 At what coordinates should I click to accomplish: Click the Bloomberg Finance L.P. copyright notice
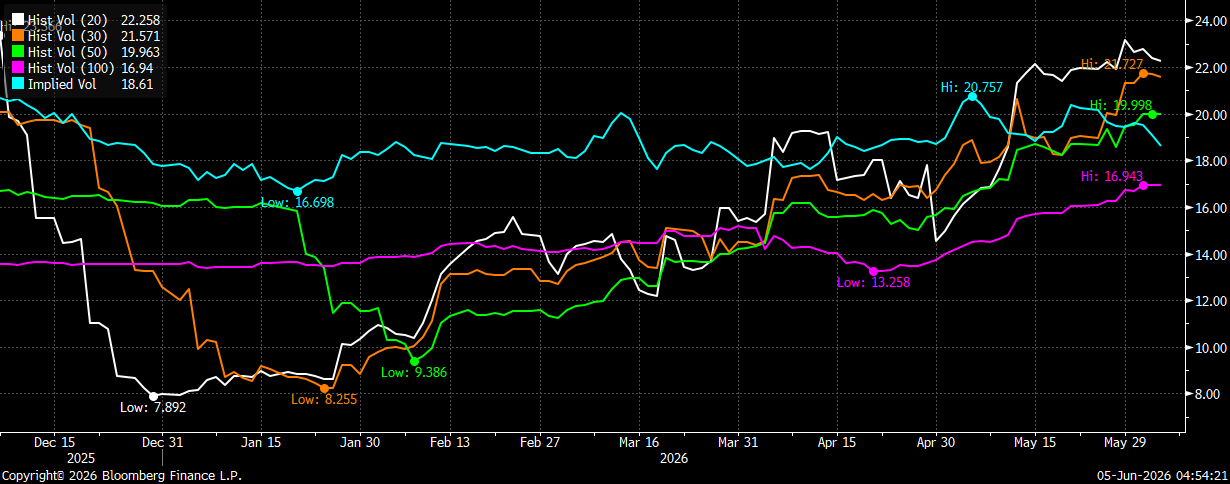(x=122, y=476)
